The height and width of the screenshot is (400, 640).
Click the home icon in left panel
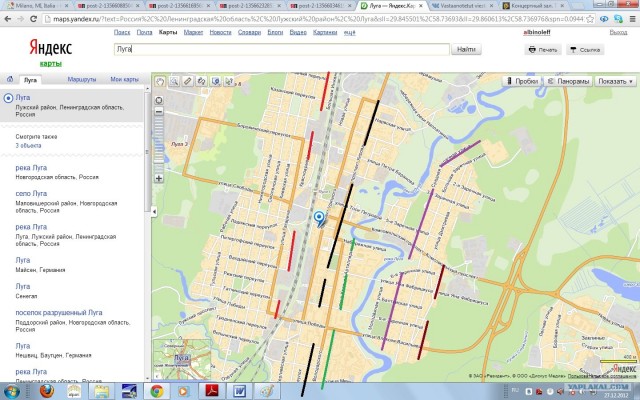(x=9, y=78)
